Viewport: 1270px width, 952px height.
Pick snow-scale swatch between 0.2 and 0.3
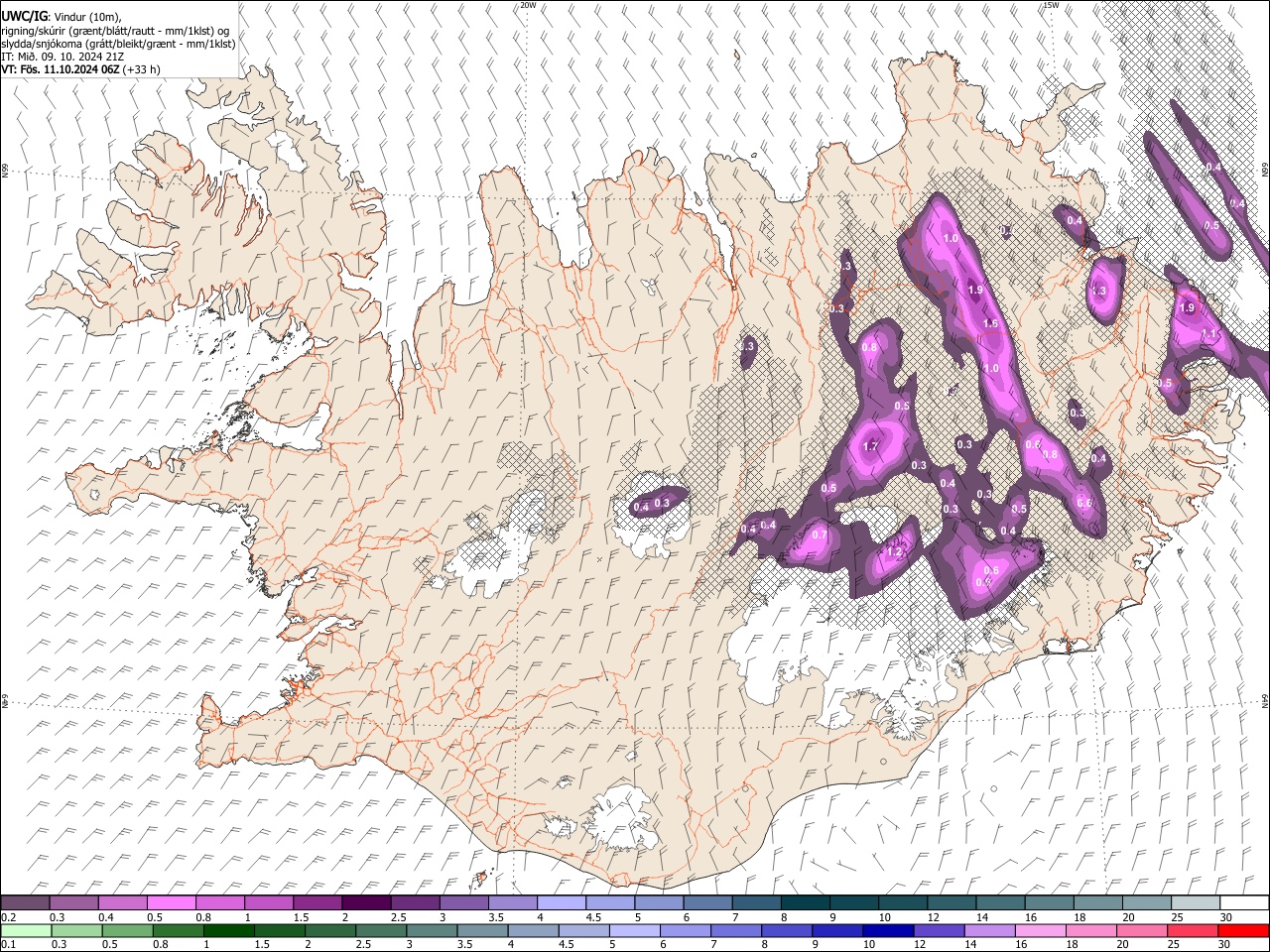(25, 903)
